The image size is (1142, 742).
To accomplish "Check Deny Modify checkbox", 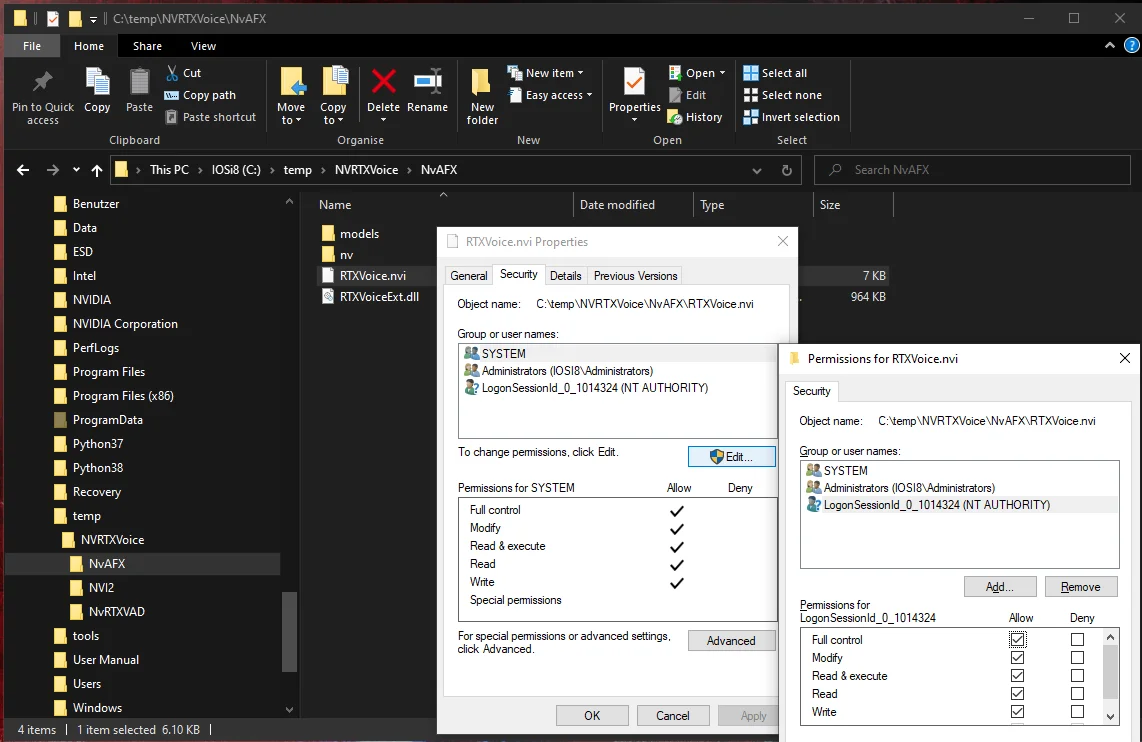I will [x=1077, y=658].
